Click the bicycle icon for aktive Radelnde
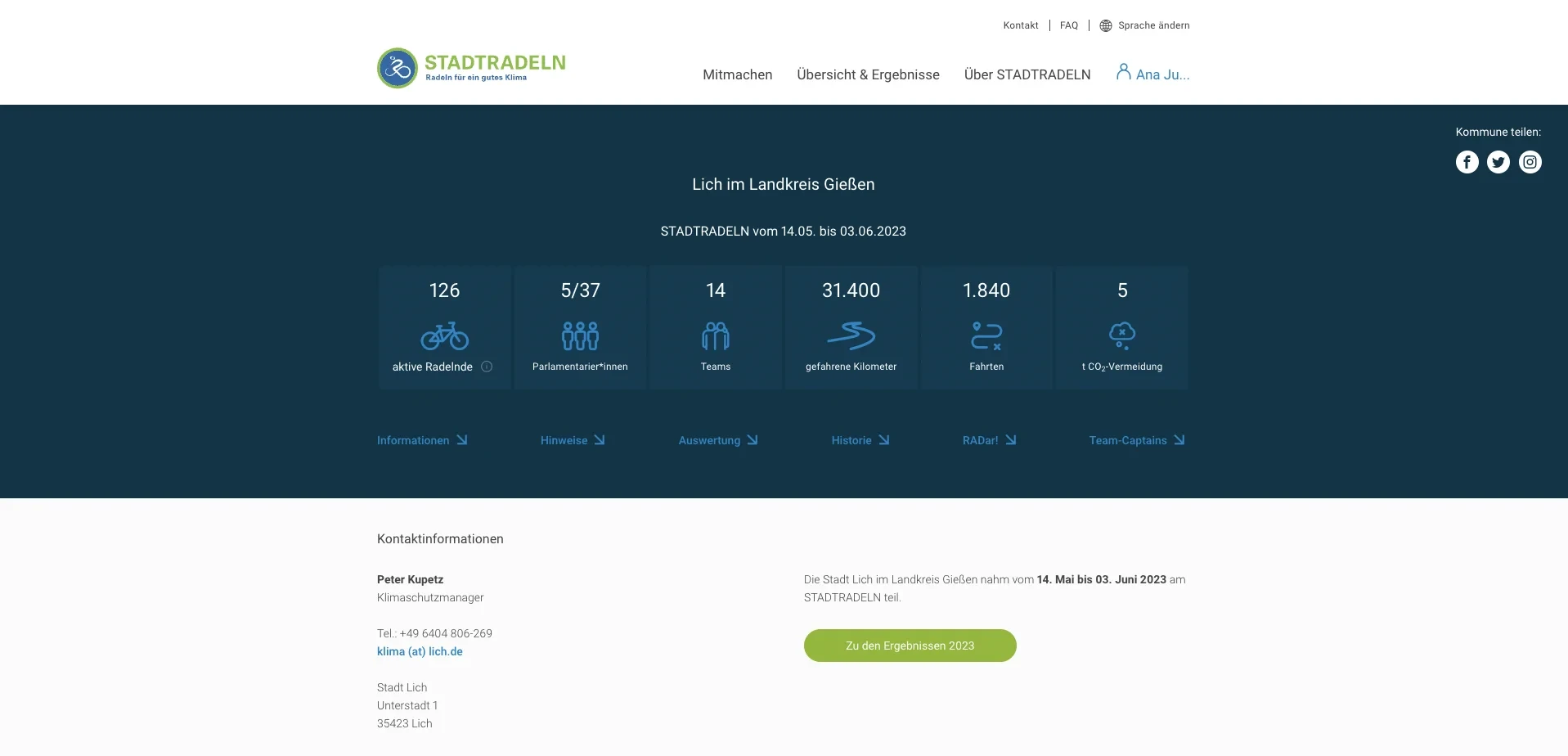The width and height of the screenshot is (1568, 756). tap(444, 335)
